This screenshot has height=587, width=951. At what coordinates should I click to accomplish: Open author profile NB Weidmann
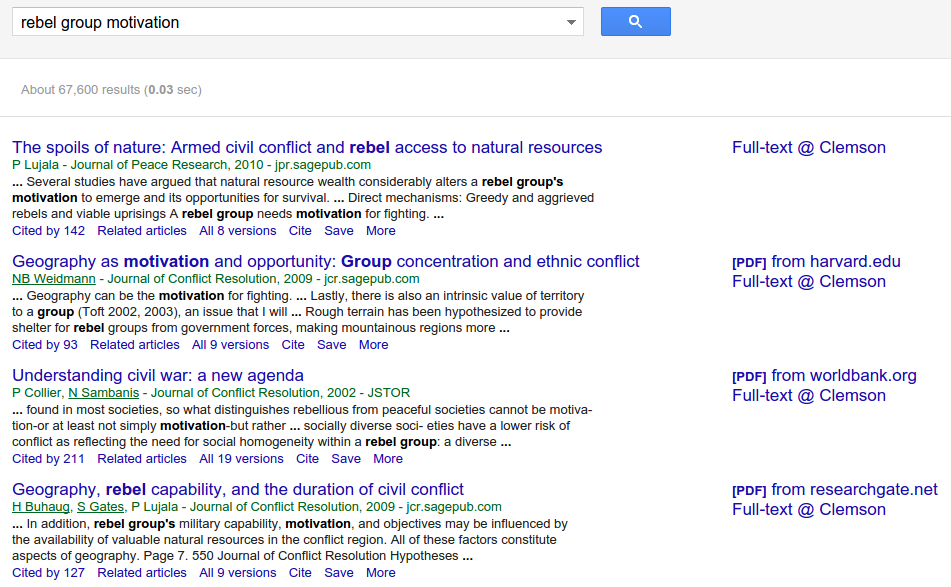pyautogui.click(x=54, y=279)
